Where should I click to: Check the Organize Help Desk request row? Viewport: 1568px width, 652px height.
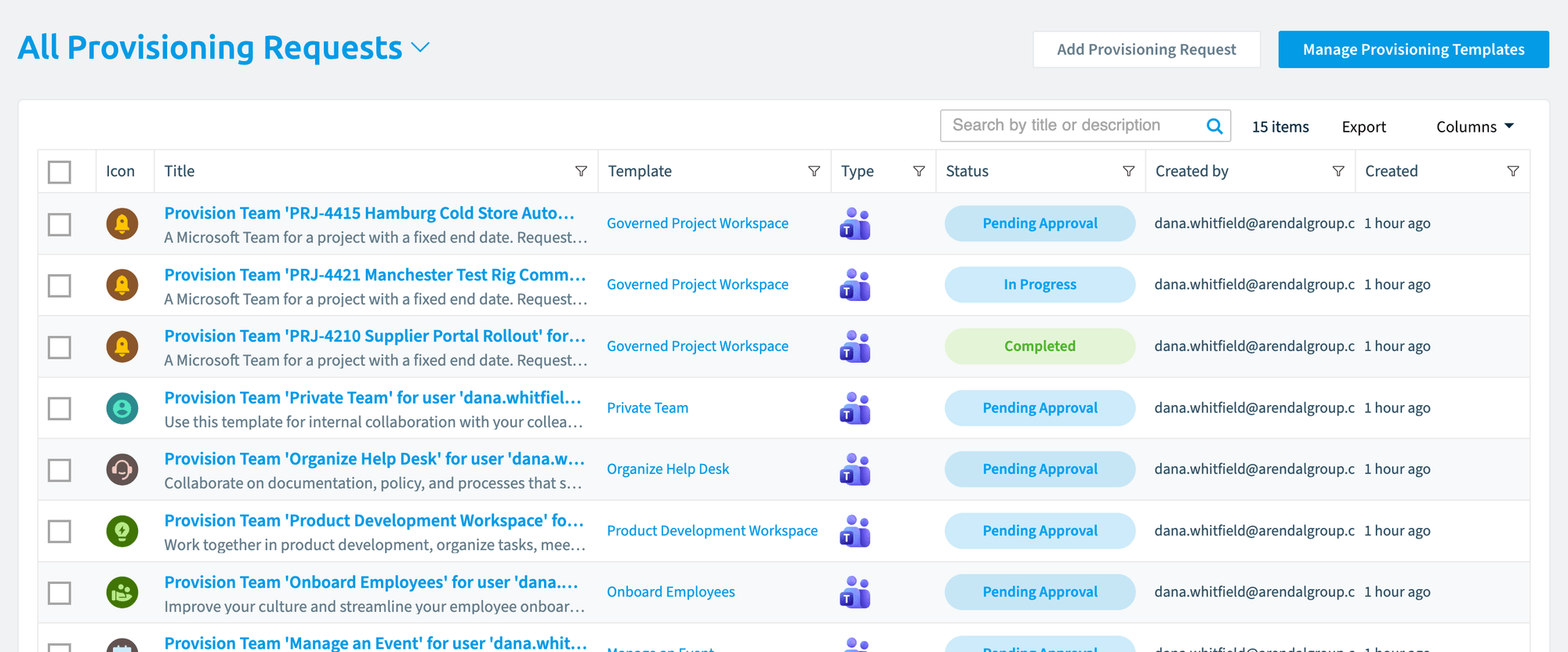click(x=60, y=470)
